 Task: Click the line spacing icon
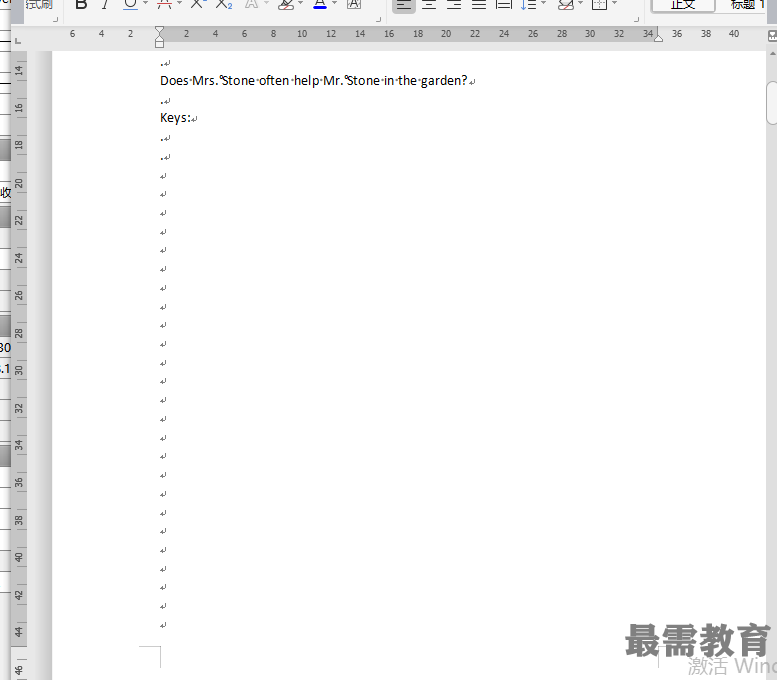[529, 5]
